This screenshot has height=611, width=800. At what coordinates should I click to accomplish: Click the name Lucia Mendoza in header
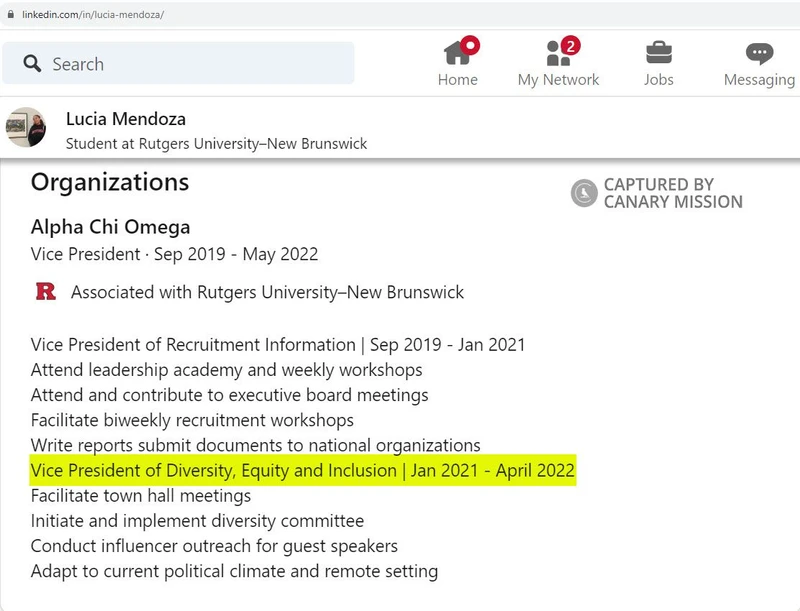coord(126,119)
